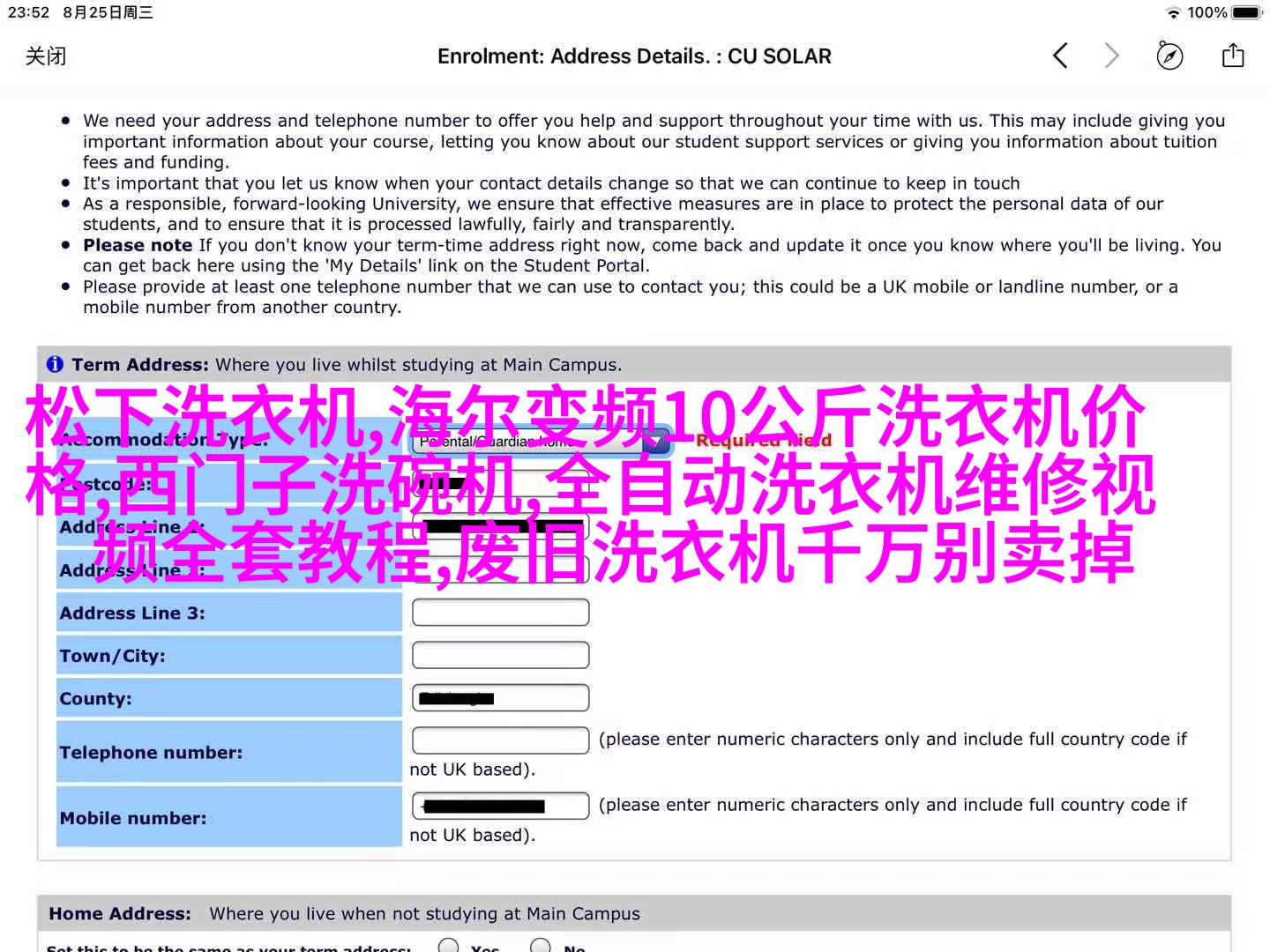The height and width of the screenshot is (952, 1270).
Task: Click the 'Address Line 3:' label
Action: click(132, 614)
